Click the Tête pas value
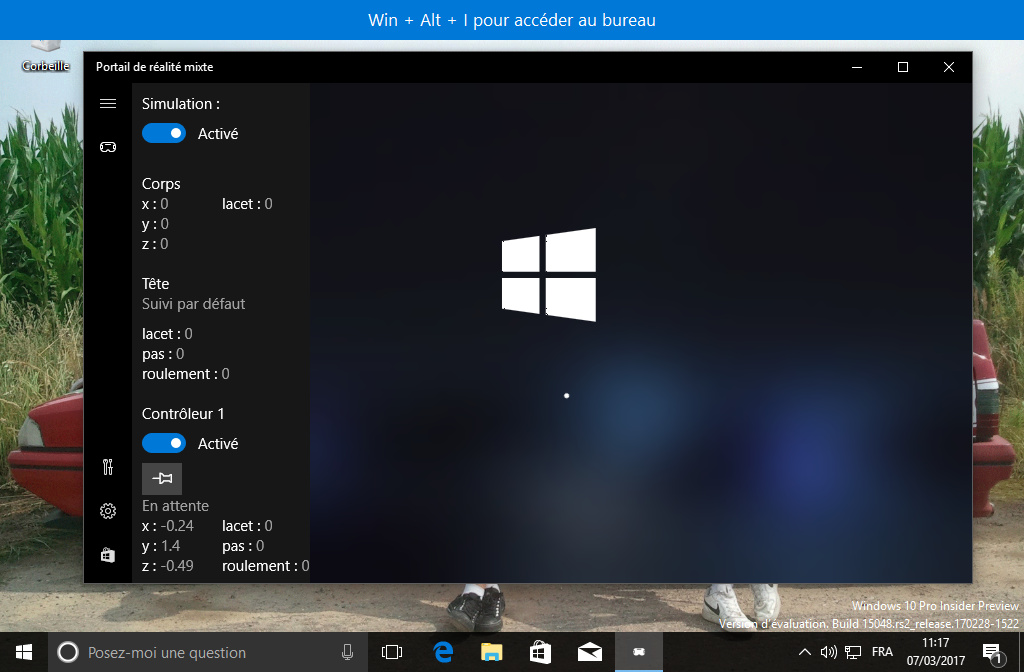 180,354
